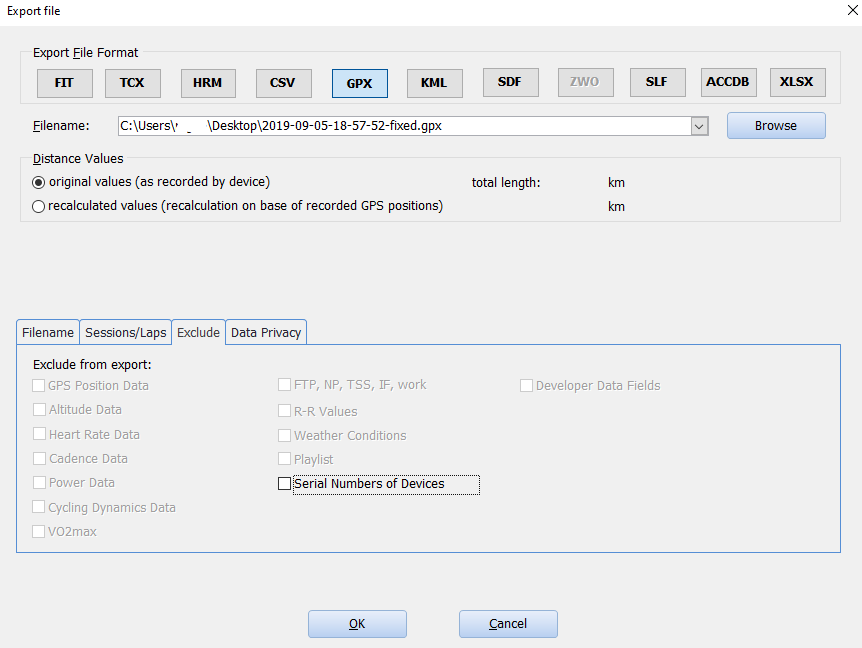Pick SLF as export format
This screenshot has height=648, width=862.
point(657,82)
